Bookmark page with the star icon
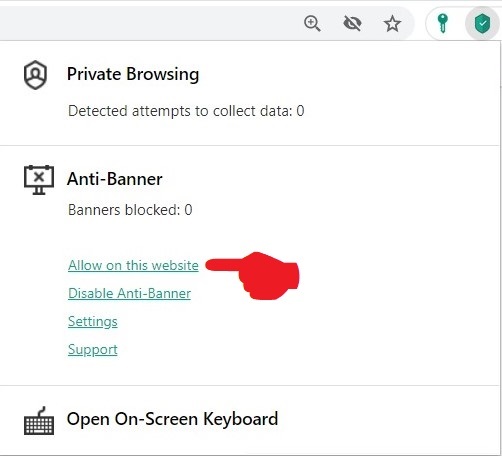This screenshot has width=502, height=456. (392, 24)
